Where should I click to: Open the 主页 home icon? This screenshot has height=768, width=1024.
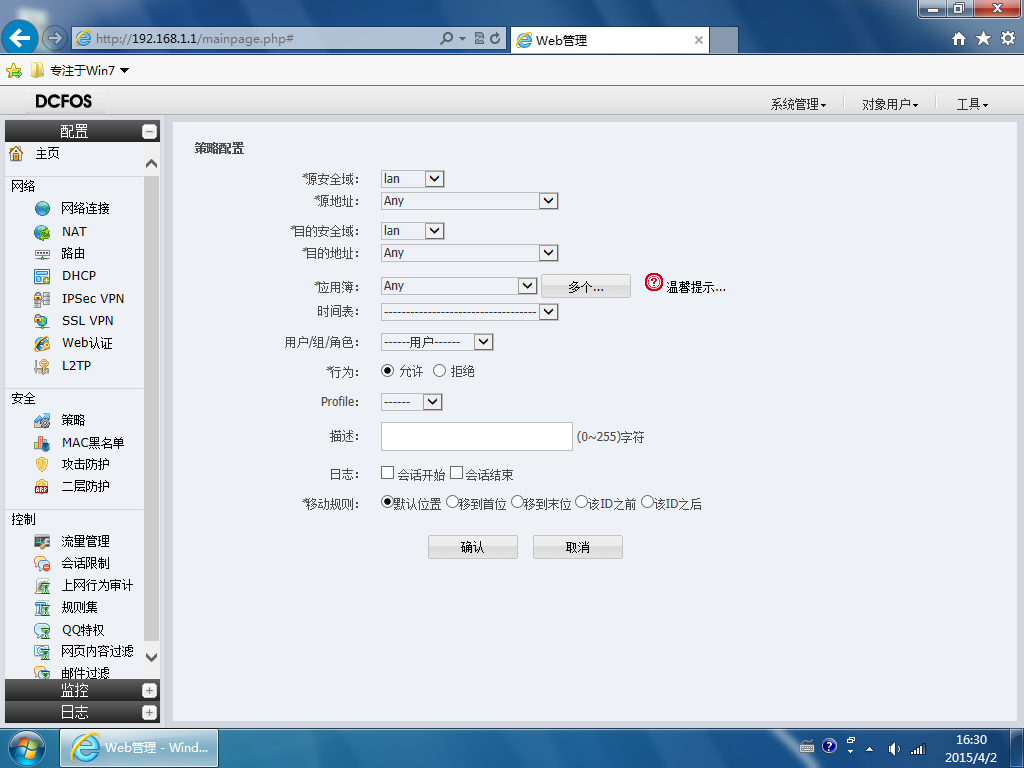pyautogui.click(x=16, y=153)
